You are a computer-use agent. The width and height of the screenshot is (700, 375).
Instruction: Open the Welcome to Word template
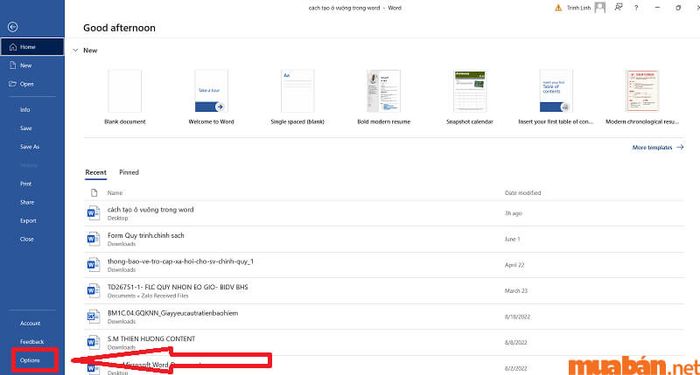tap(211, 97)
